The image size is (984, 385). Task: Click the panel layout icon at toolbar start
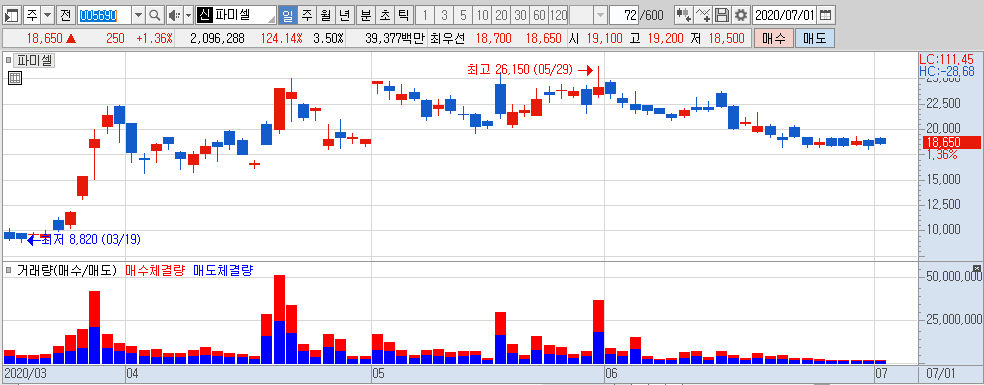click(13, 14)
